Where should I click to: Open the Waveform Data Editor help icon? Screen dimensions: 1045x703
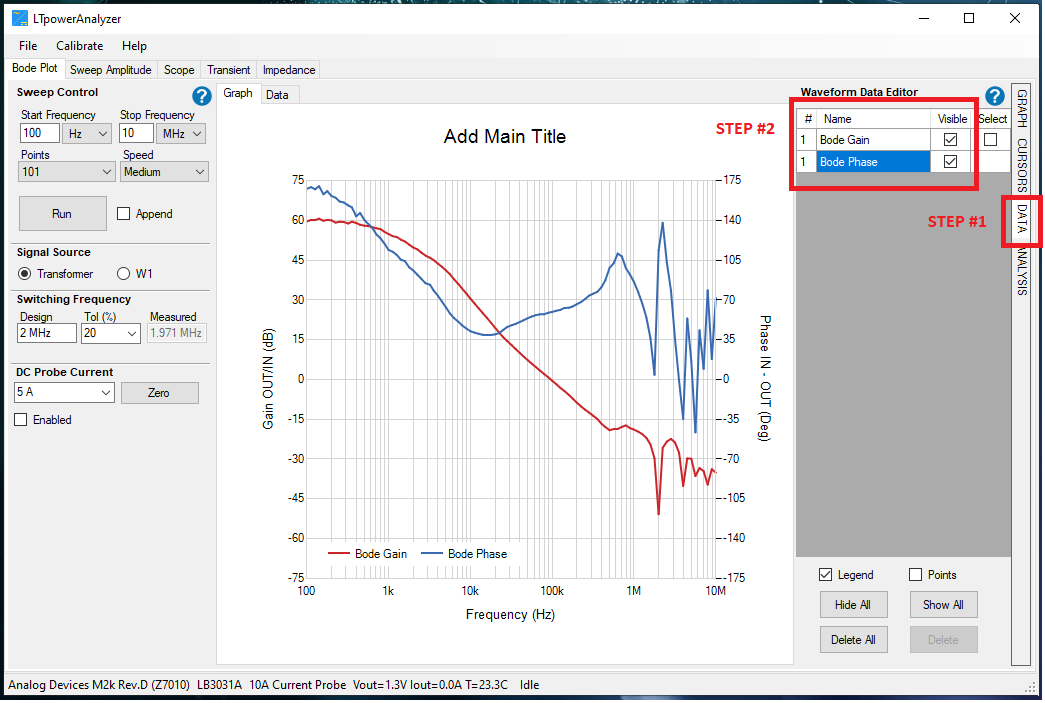[994, 96]
